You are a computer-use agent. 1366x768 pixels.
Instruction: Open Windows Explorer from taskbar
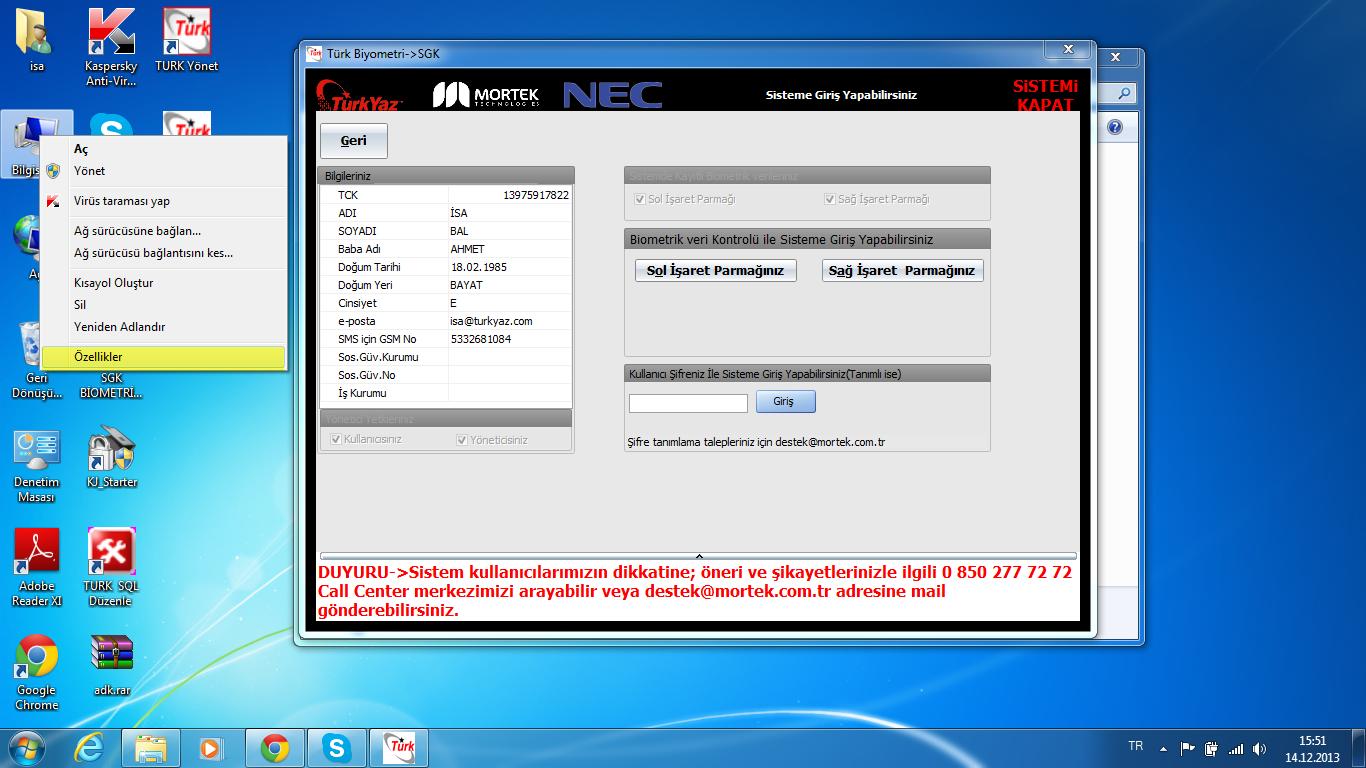[x=151, y=747]
